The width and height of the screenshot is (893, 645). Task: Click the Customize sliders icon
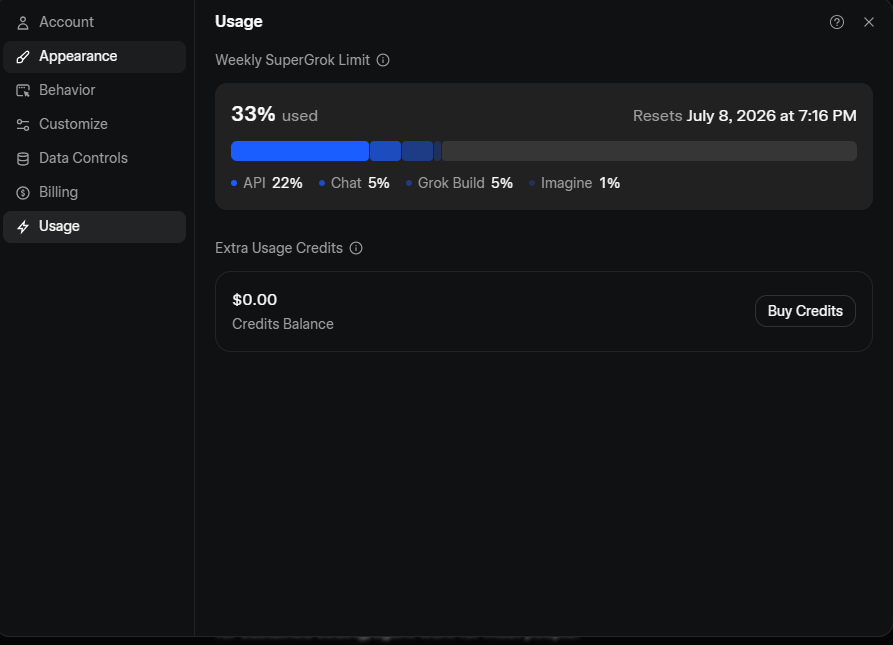[23, 125]
